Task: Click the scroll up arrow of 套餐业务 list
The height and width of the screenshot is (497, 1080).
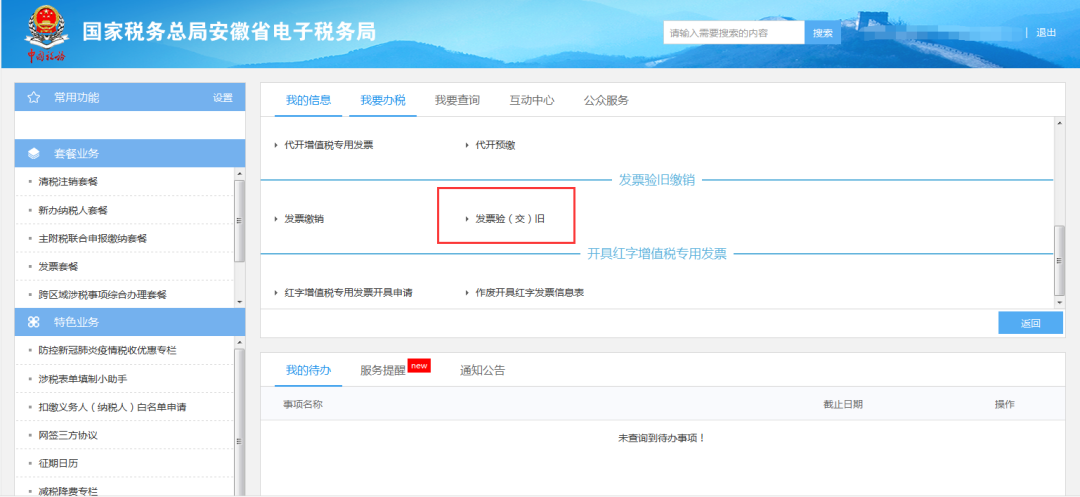Action: [x=240, y=173]
